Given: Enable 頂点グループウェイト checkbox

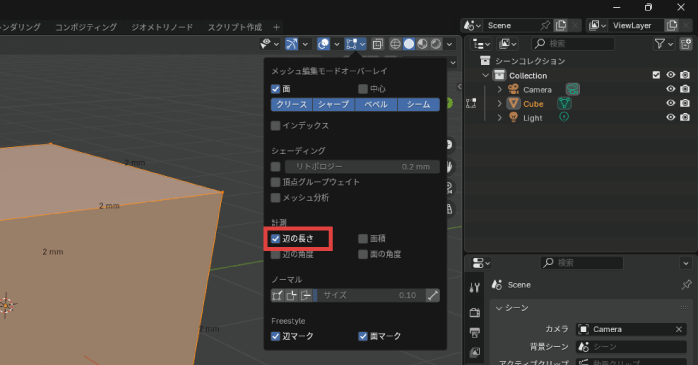Looking at the screenshot, I should 276,182.
